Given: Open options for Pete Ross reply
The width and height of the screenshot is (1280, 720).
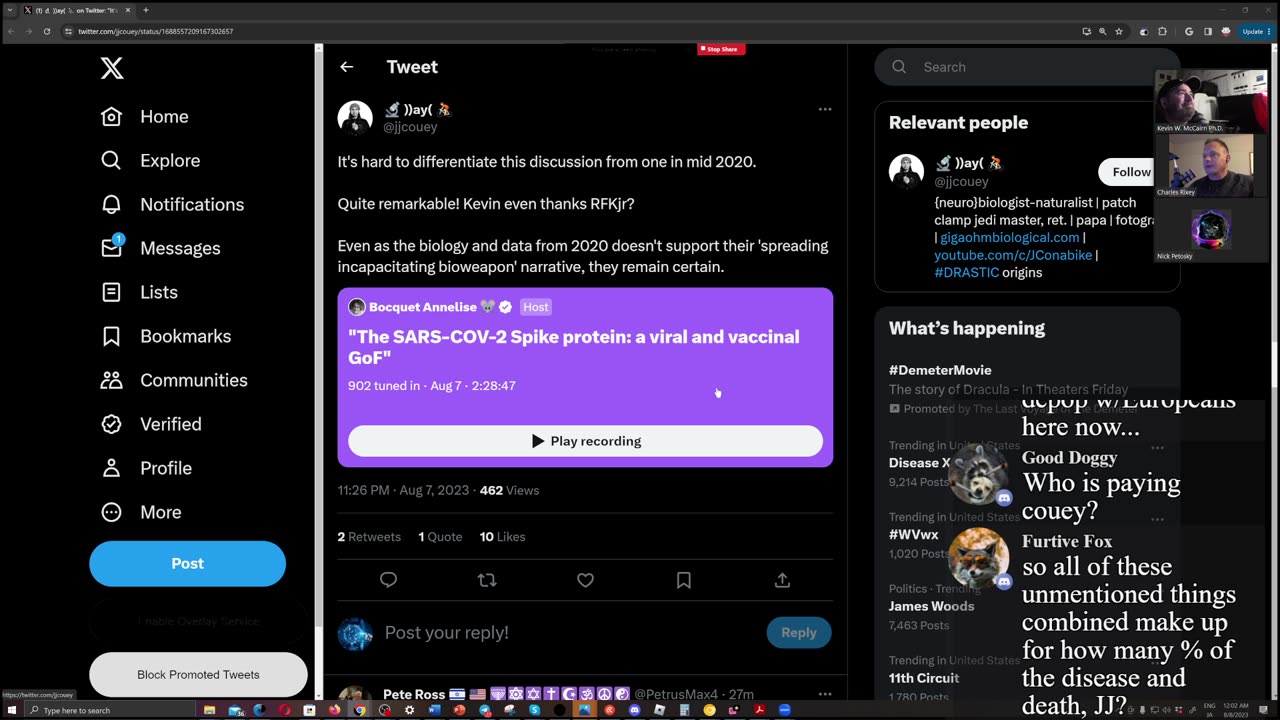Looking at the screenshot, I should [x=825, y=694].
